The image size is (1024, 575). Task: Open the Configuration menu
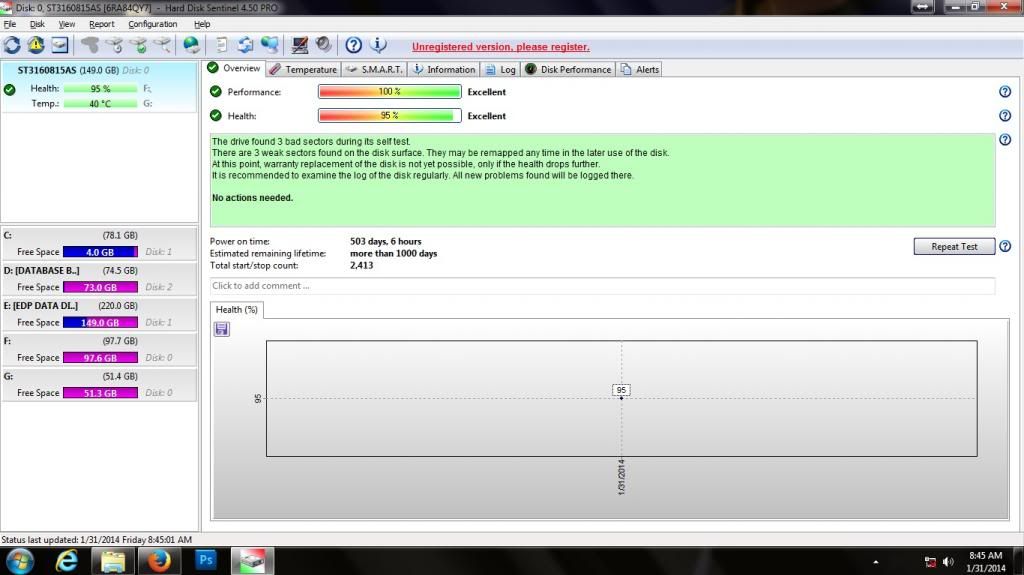152,24
